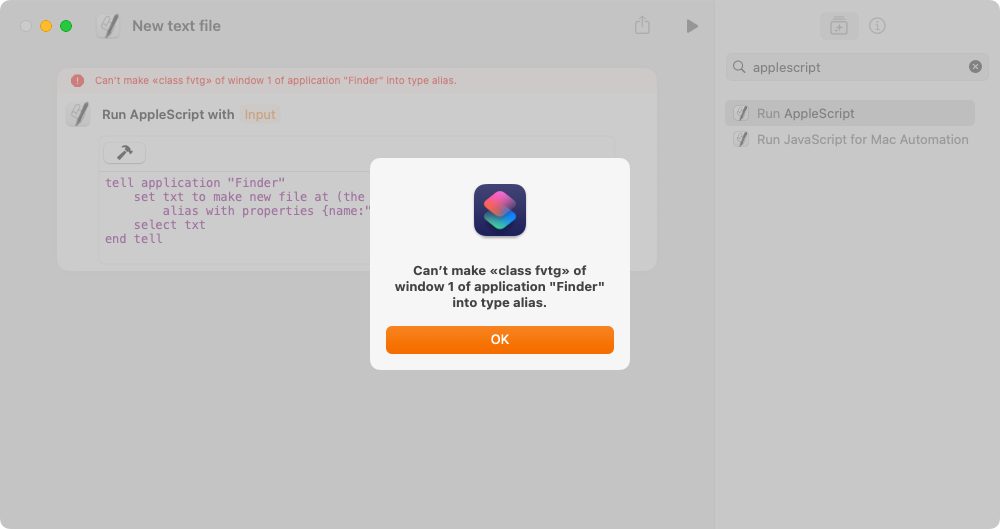Click the magnifying glass search icon

click(739, 66)
